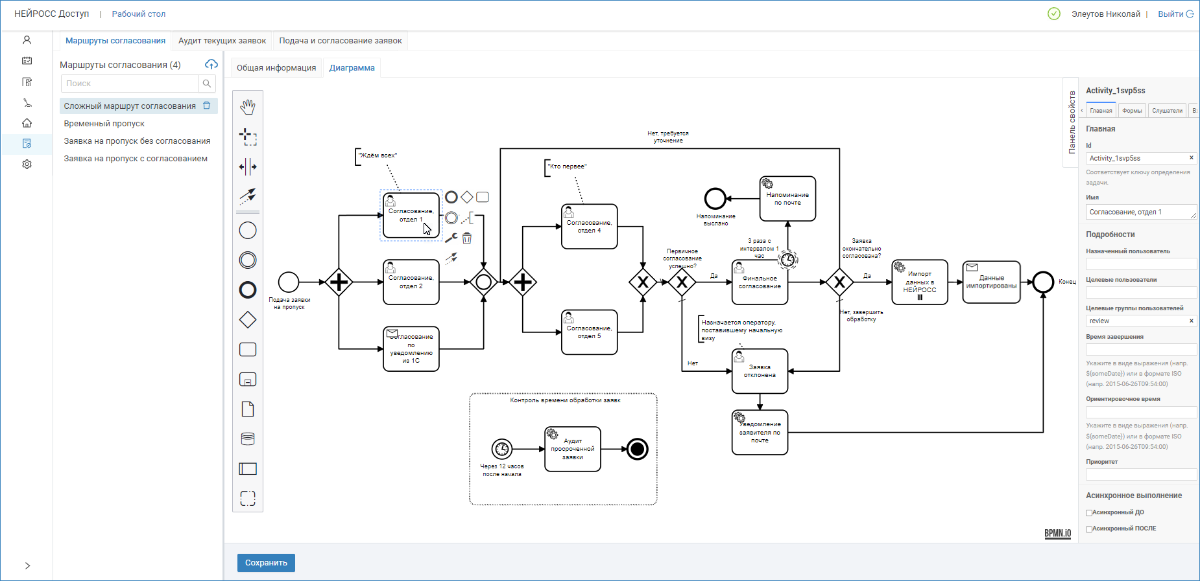Enable the Асинхронный ДО checkbox

(1088, 512)
